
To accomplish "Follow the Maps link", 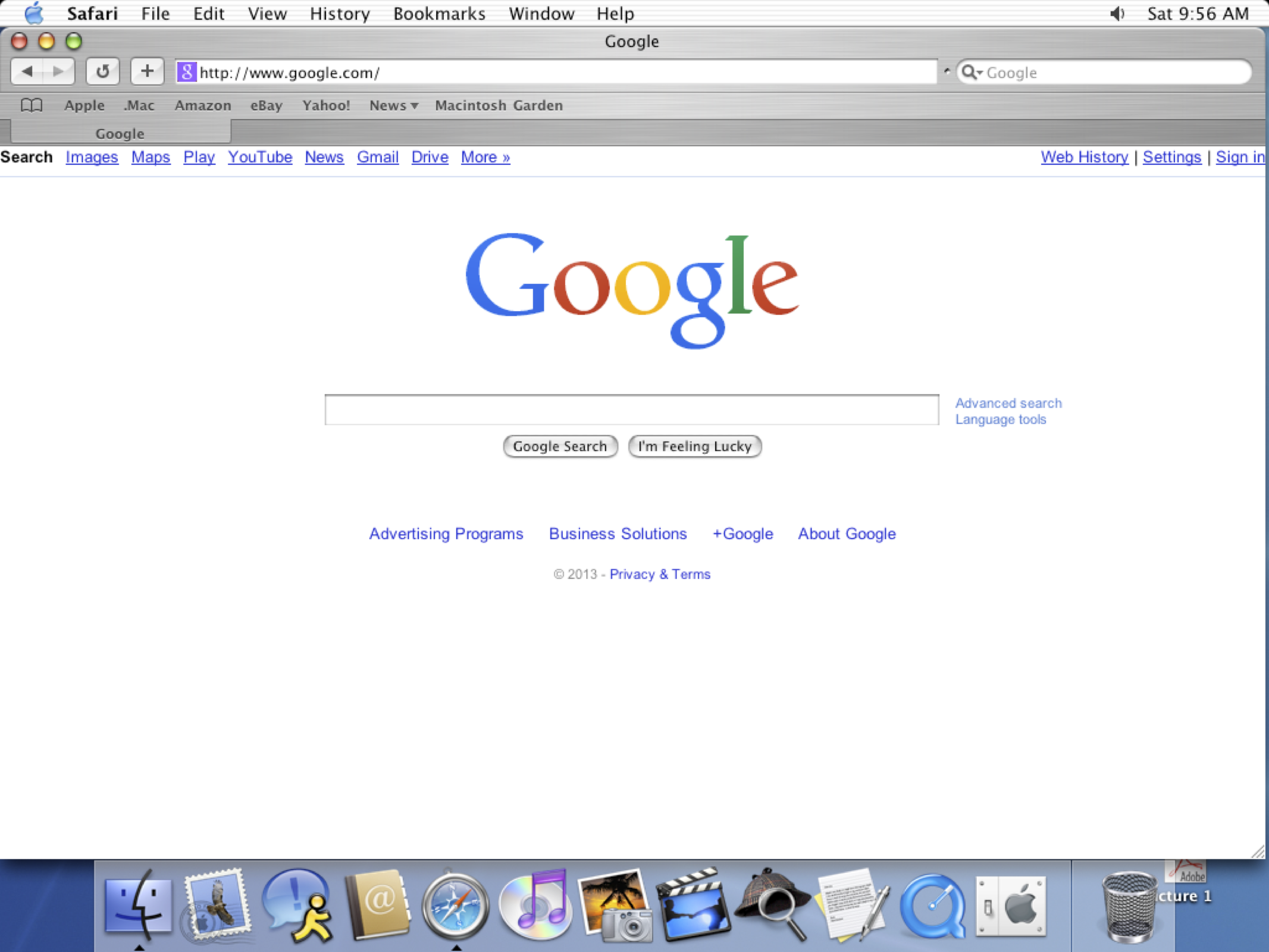I will [151, 157].
